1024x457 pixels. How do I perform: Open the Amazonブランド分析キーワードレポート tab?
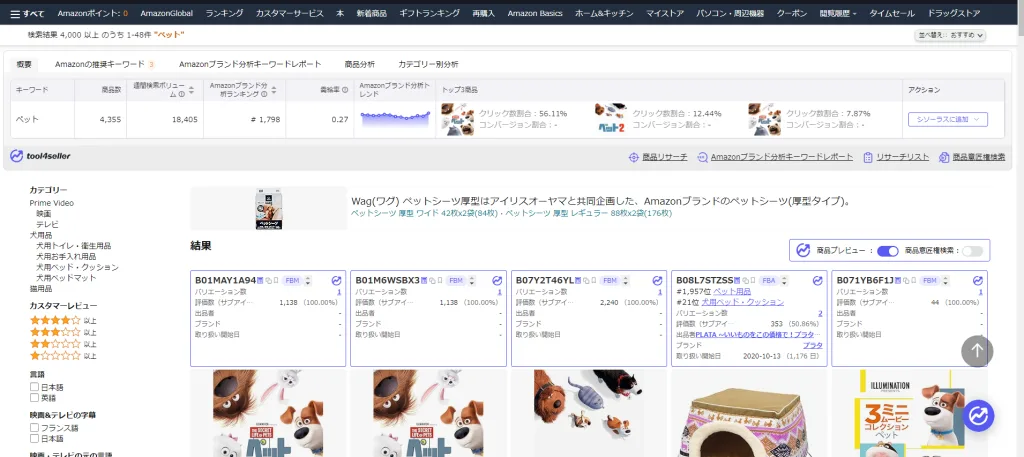pos(250,64)
